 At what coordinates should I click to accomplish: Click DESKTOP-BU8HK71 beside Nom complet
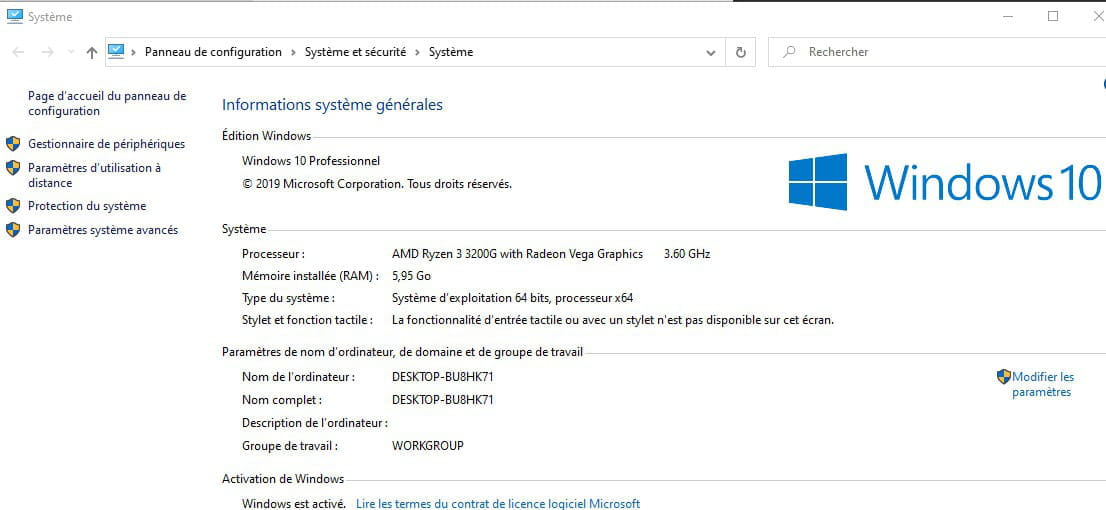tap(443, 400)
